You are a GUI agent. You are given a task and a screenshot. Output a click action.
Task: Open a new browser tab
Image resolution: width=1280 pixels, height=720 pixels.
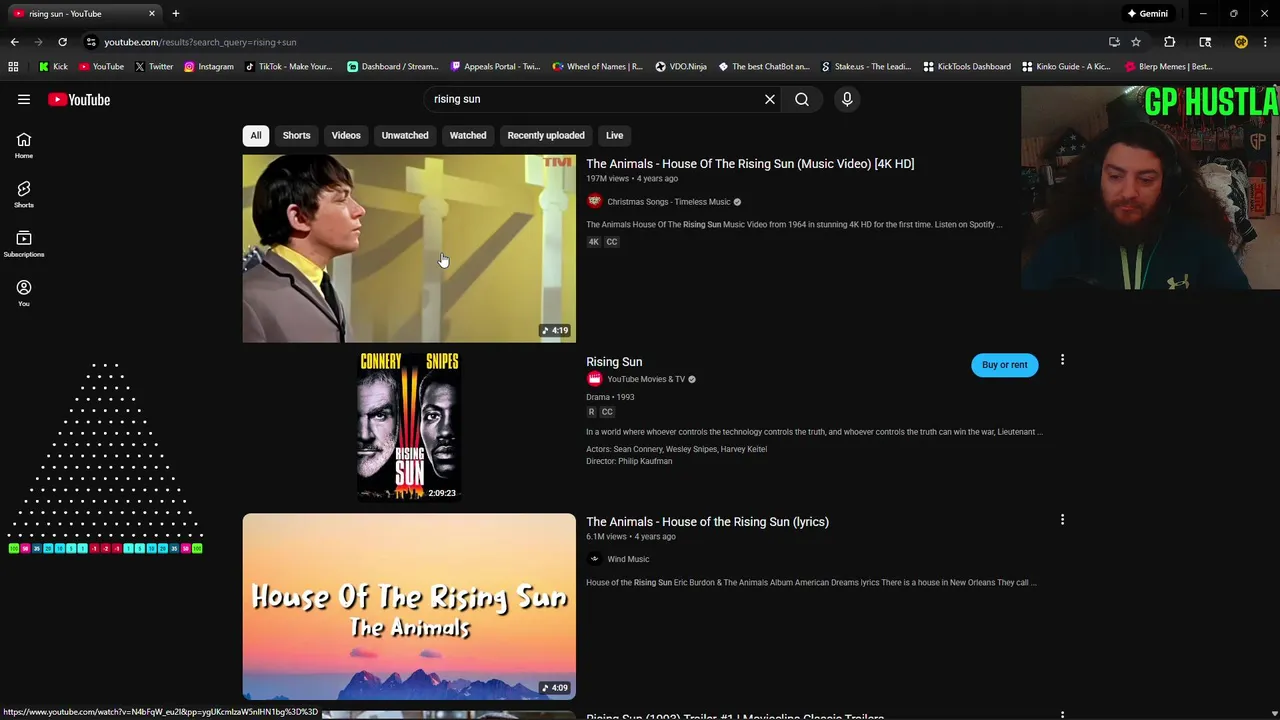click(176, 13)
